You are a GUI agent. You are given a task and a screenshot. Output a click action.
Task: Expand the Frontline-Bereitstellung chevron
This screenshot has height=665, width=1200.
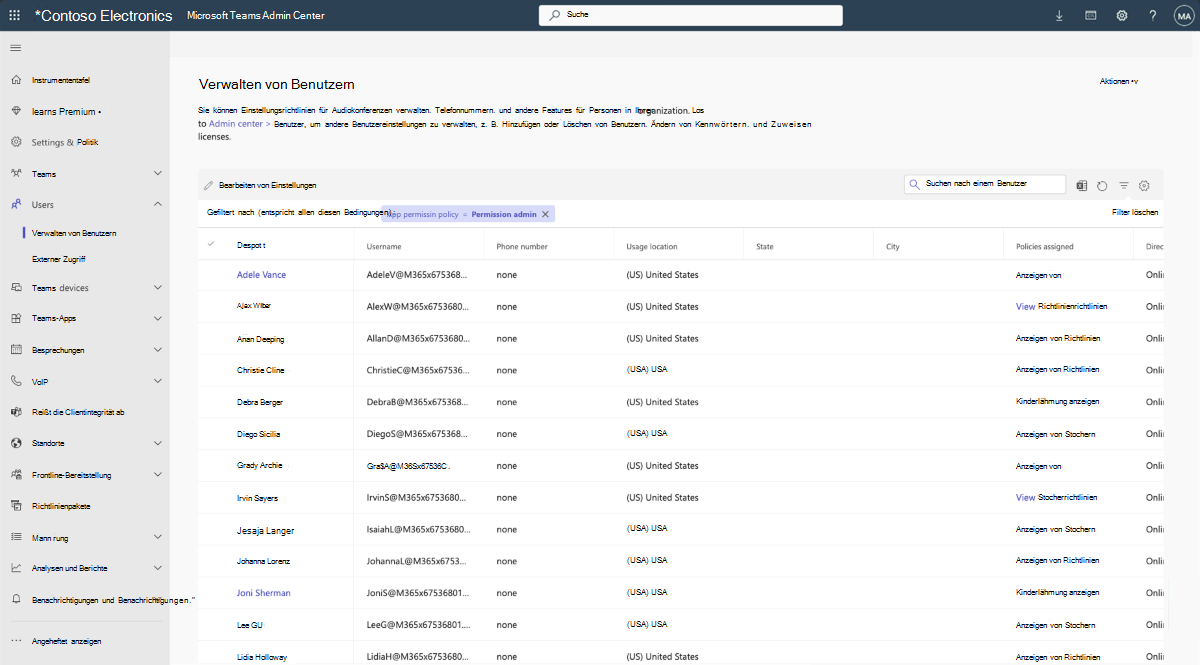158,475
